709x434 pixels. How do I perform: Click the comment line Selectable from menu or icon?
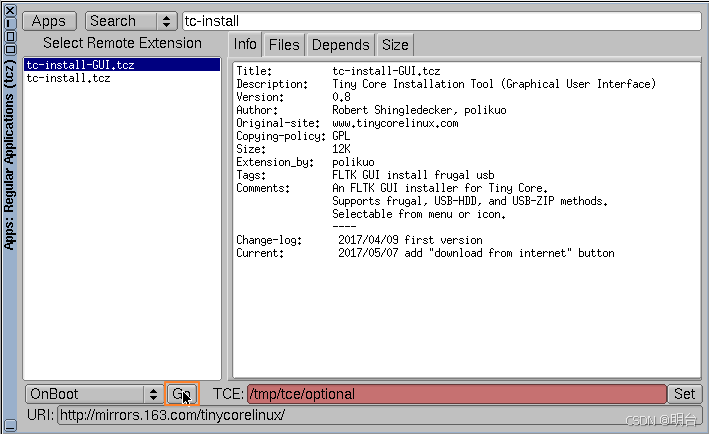(x=419, y=214)
